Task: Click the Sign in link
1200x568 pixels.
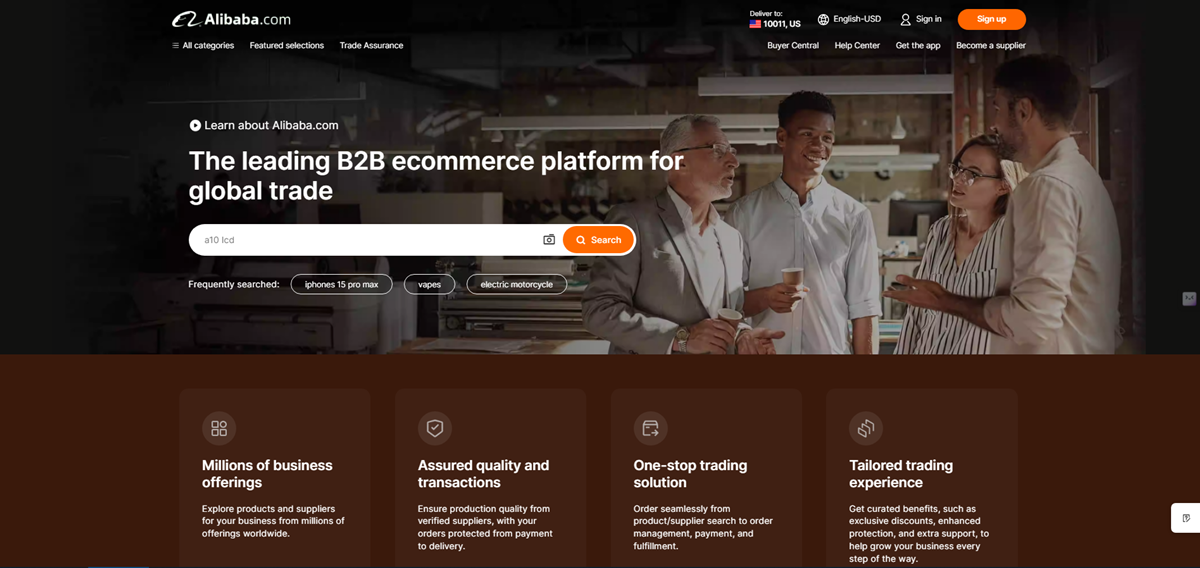Action: [928, 19]
